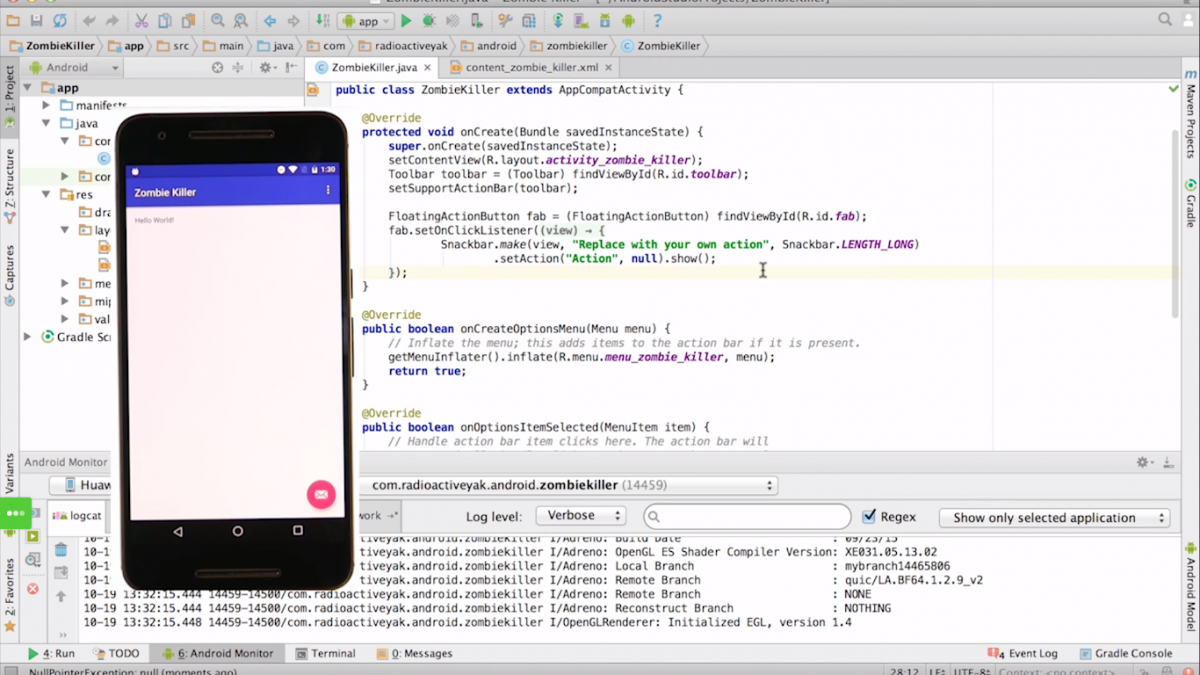Click the Debug app bug icon

[429, 20]
